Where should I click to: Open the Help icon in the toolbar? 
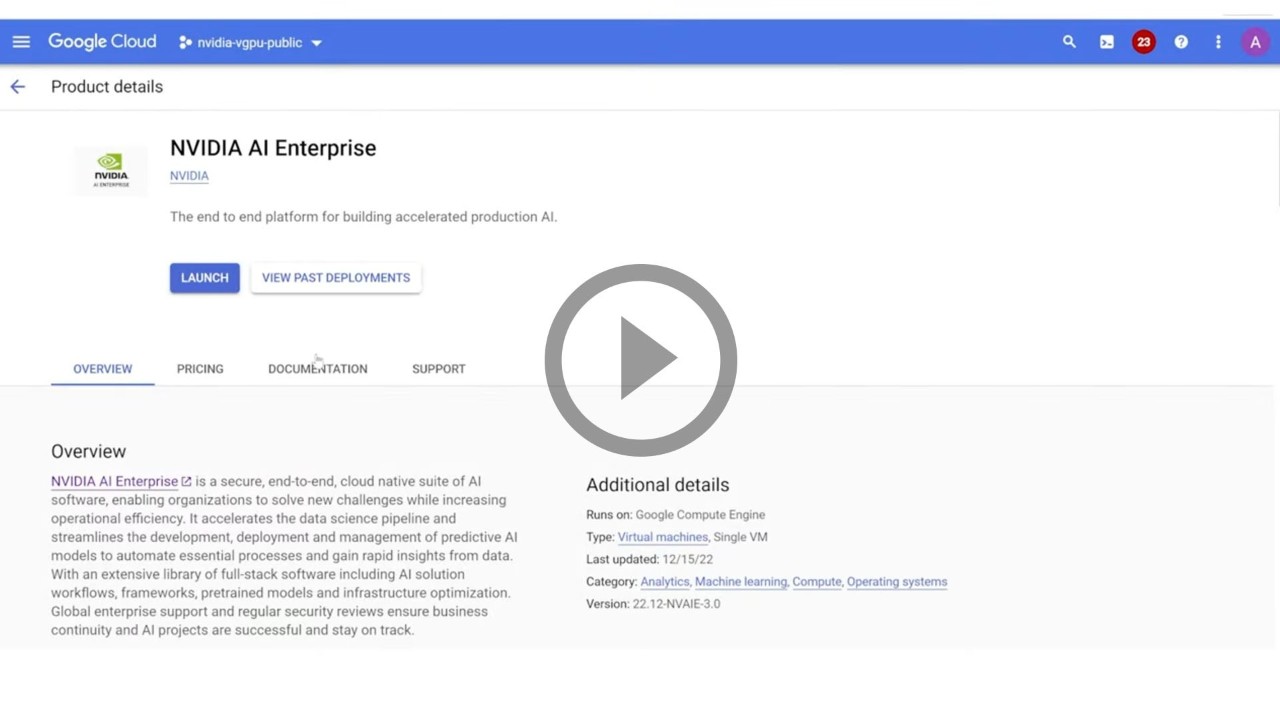click(1181, 42)
